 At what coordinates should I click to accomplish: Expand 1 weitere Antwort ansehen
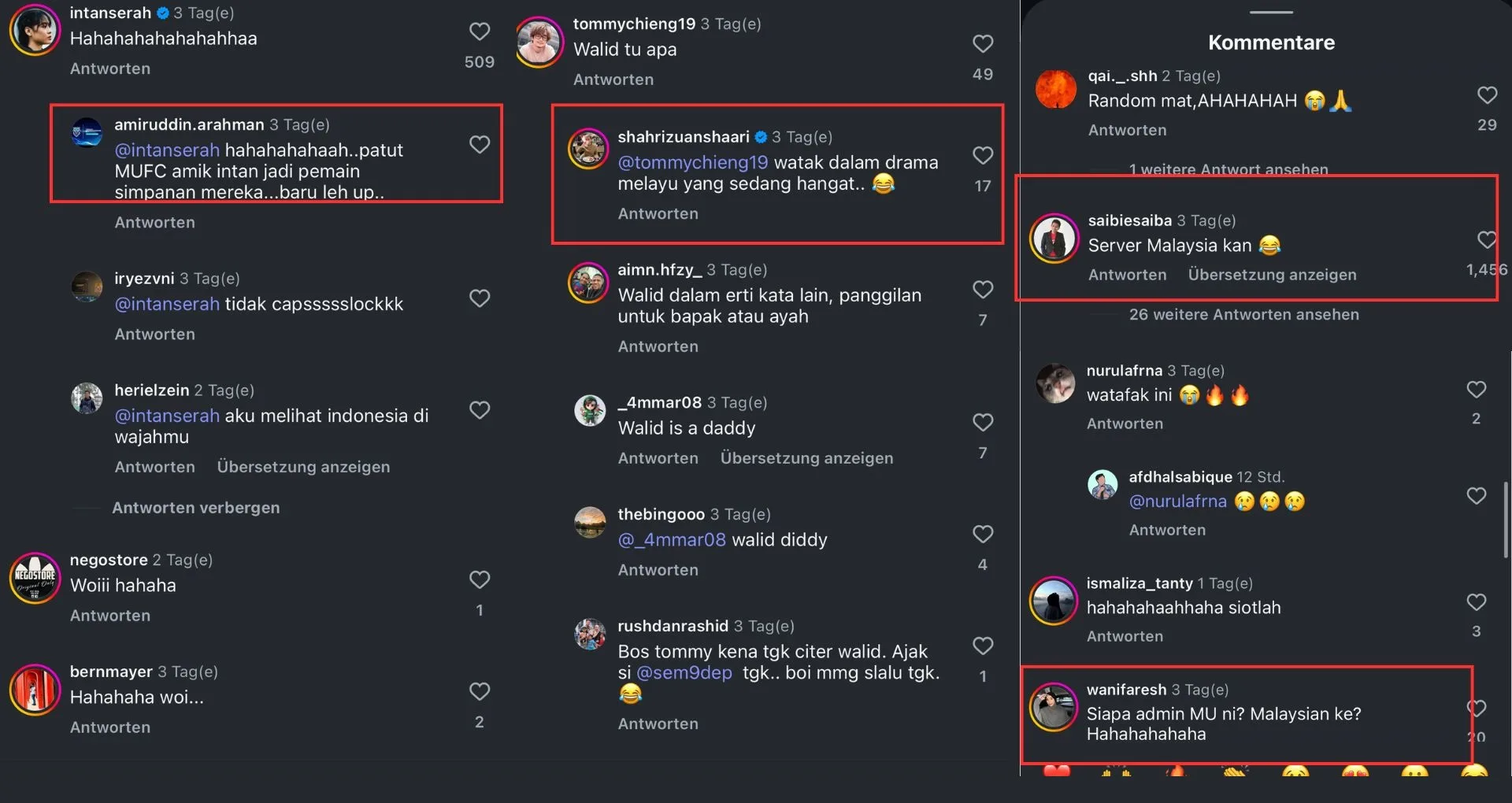[1228, 169]
